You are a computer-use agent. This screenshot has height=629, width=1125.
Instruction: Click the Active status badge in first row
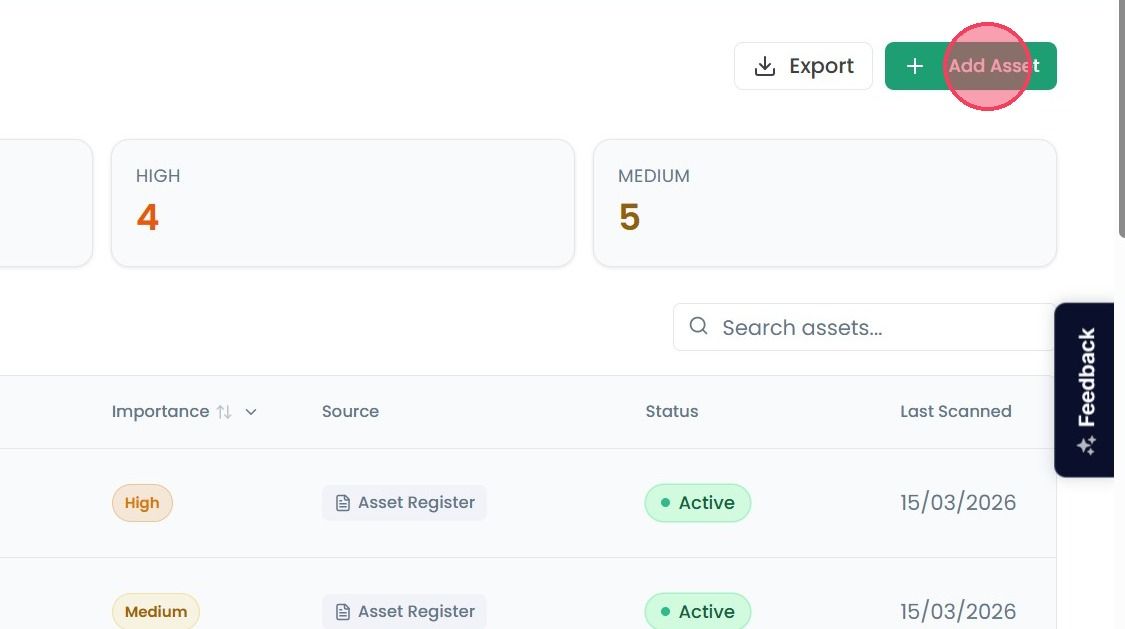coord(697,503)
